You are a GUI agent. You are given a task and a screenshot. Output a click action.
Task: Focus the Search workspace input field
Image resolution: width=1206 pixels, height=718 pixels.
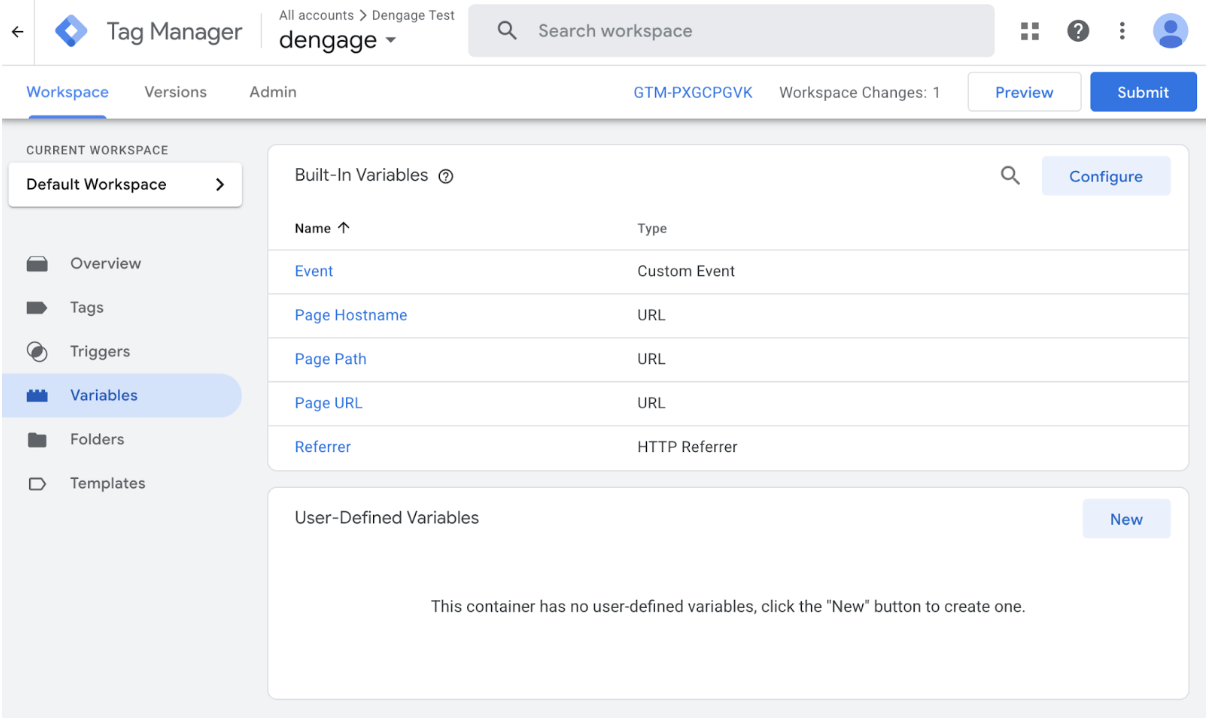pyautogui.click(x=731, y=31)
